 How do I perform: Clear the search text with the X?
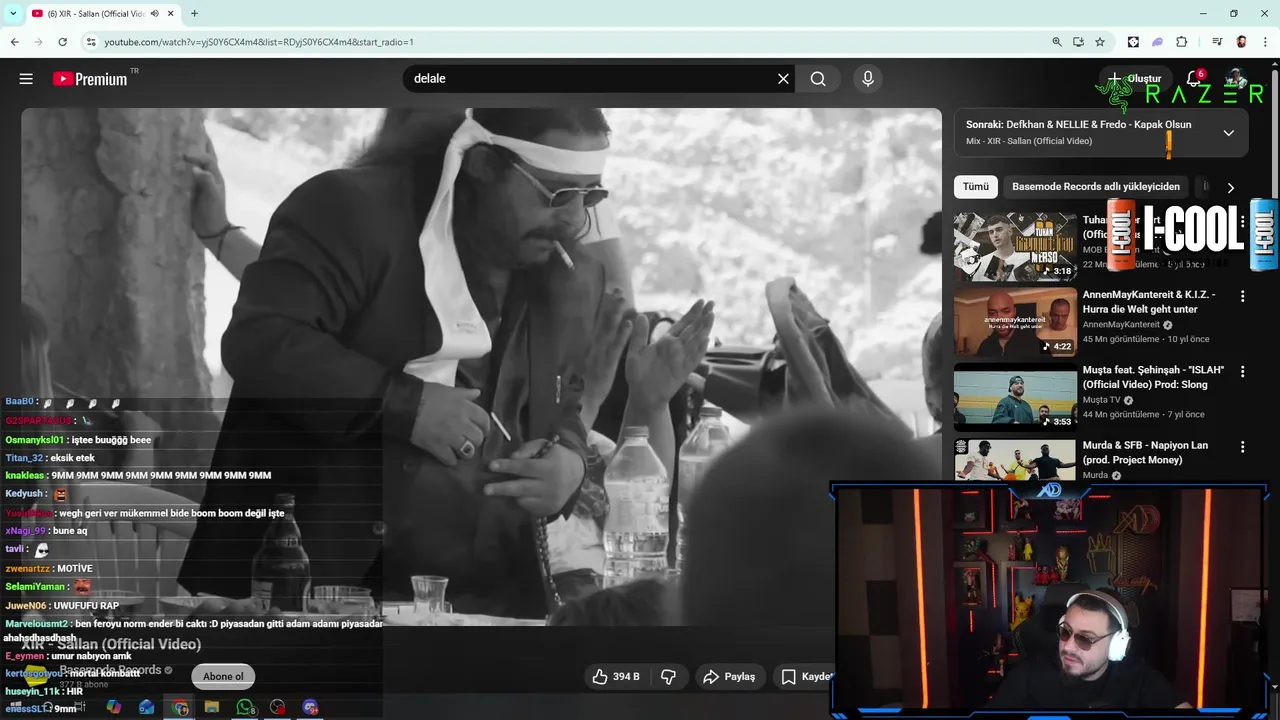coord(783,79)
